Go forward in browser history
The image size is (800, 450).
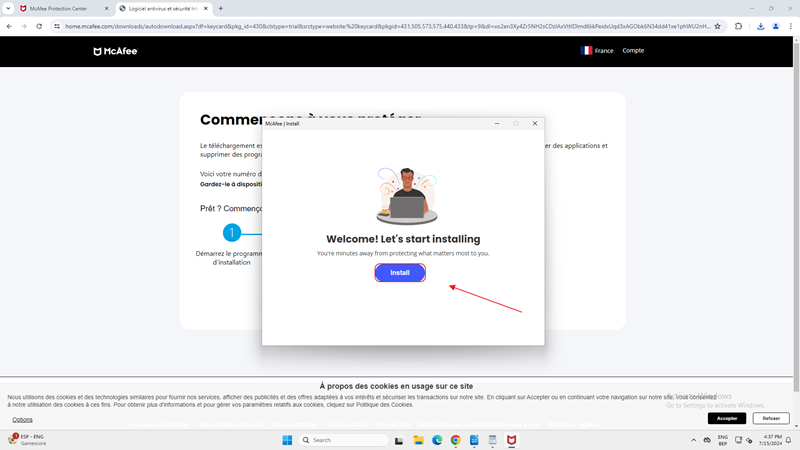(x=24, y=26)
